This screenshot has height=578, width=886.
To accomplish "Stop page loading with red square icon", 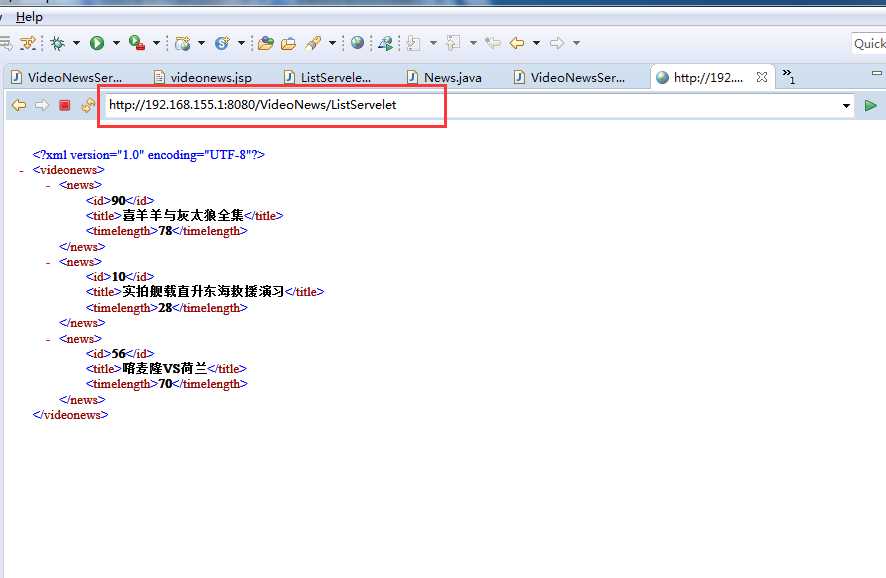I will click(x=65, y=105).
